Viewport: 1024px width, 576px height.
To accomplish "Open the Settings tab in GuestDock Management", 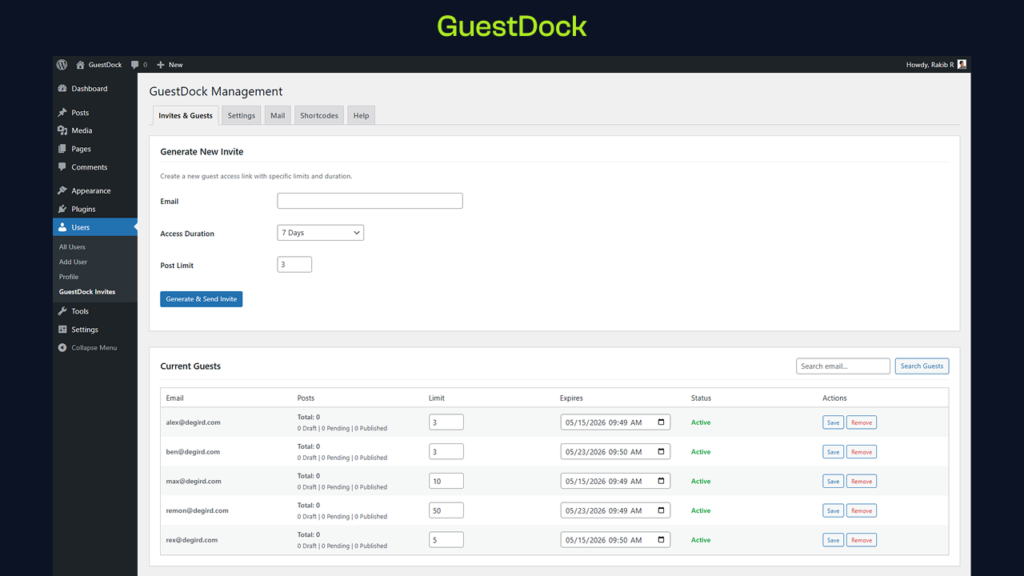I will point(241,116).
